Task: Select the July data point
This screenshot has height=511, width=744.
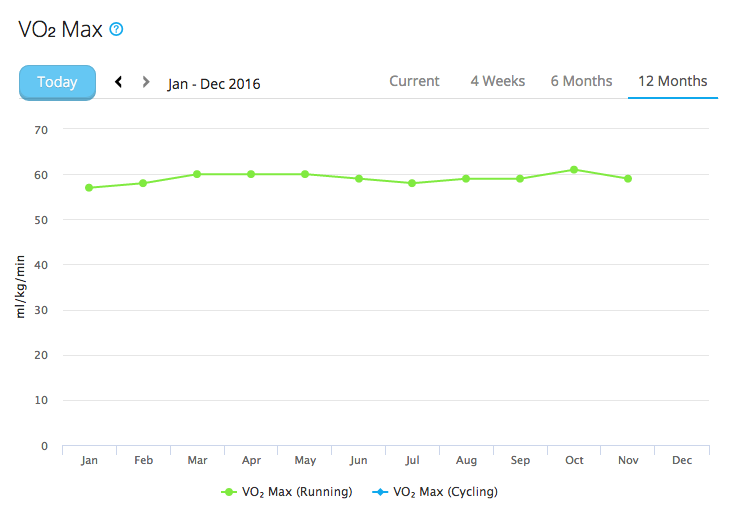Action: tap(412, 183)
